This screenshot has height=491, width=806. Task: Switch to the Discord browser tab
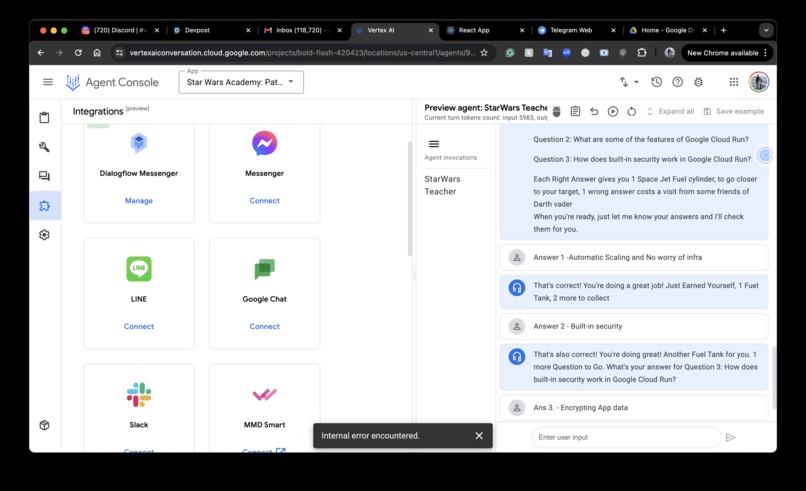coord(119,30)
